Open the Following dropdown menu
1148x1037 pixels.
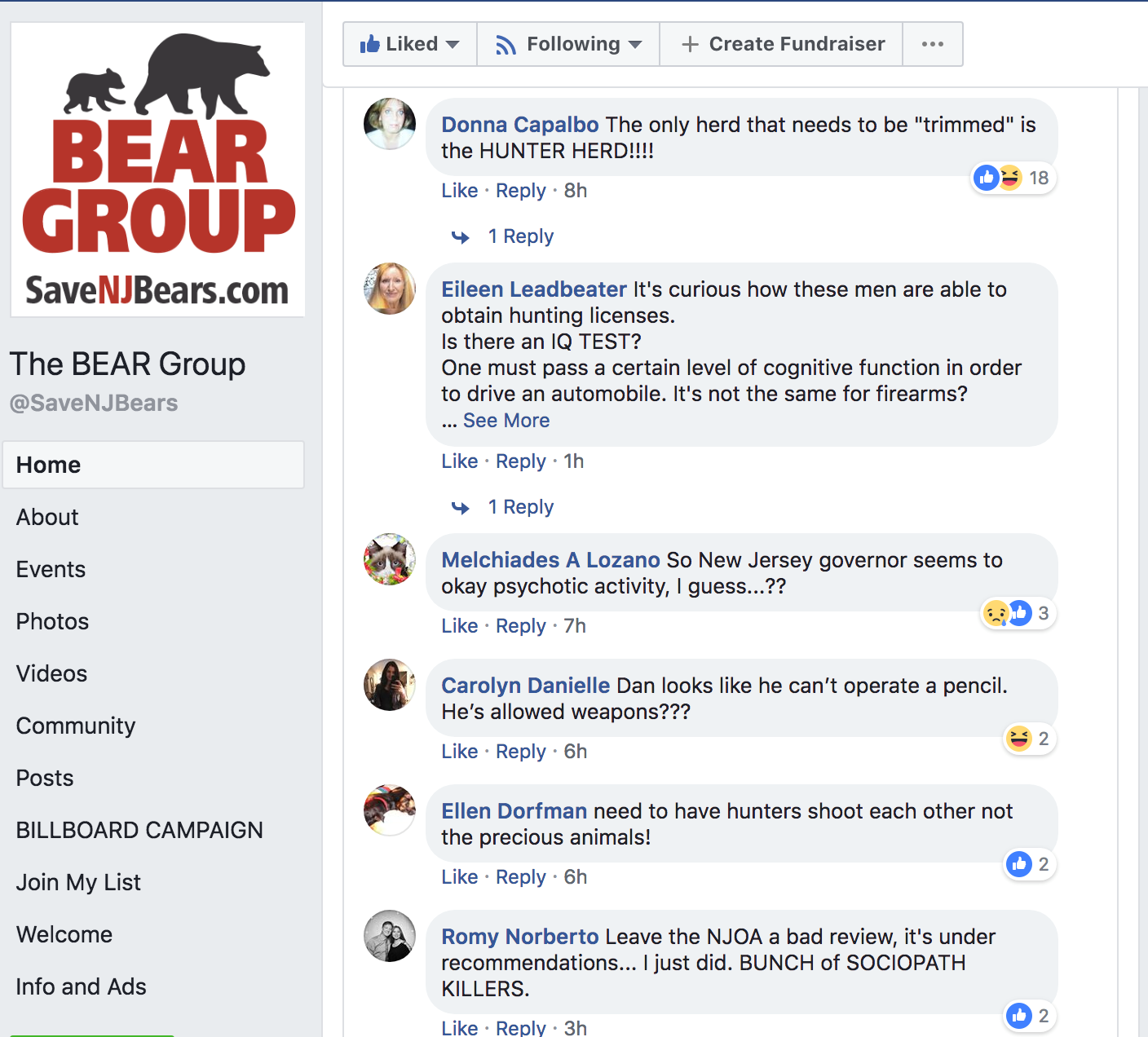click(x=568, y=44)
